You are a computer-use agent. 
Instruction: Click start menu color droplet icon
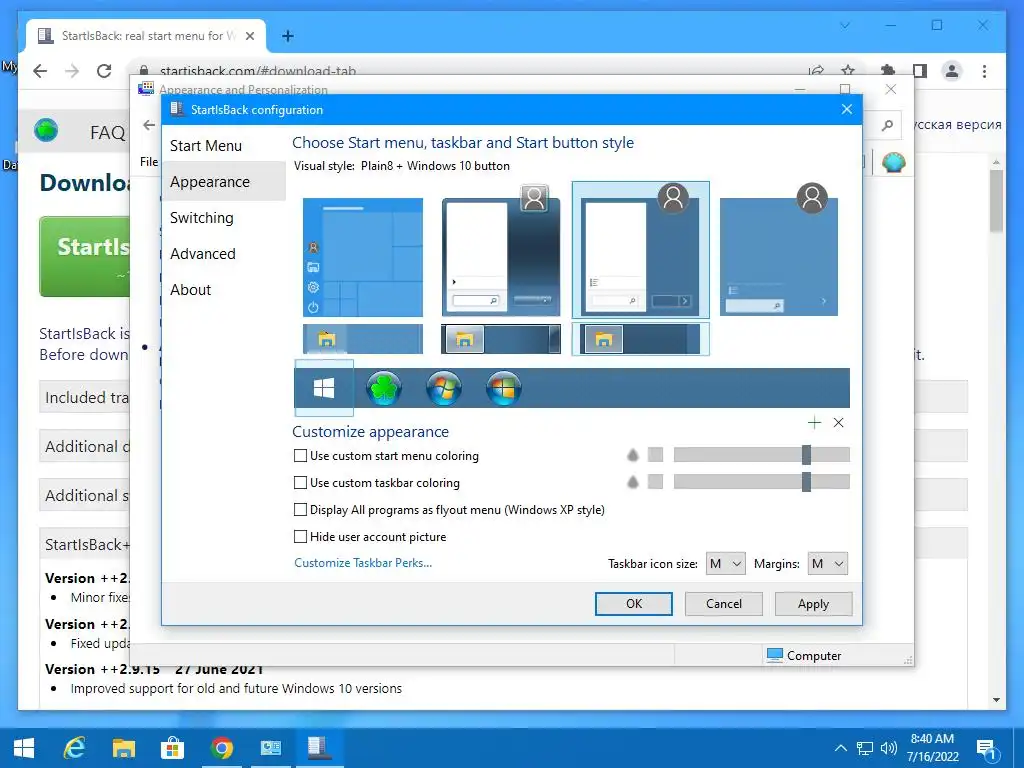[x=632, y=455]
